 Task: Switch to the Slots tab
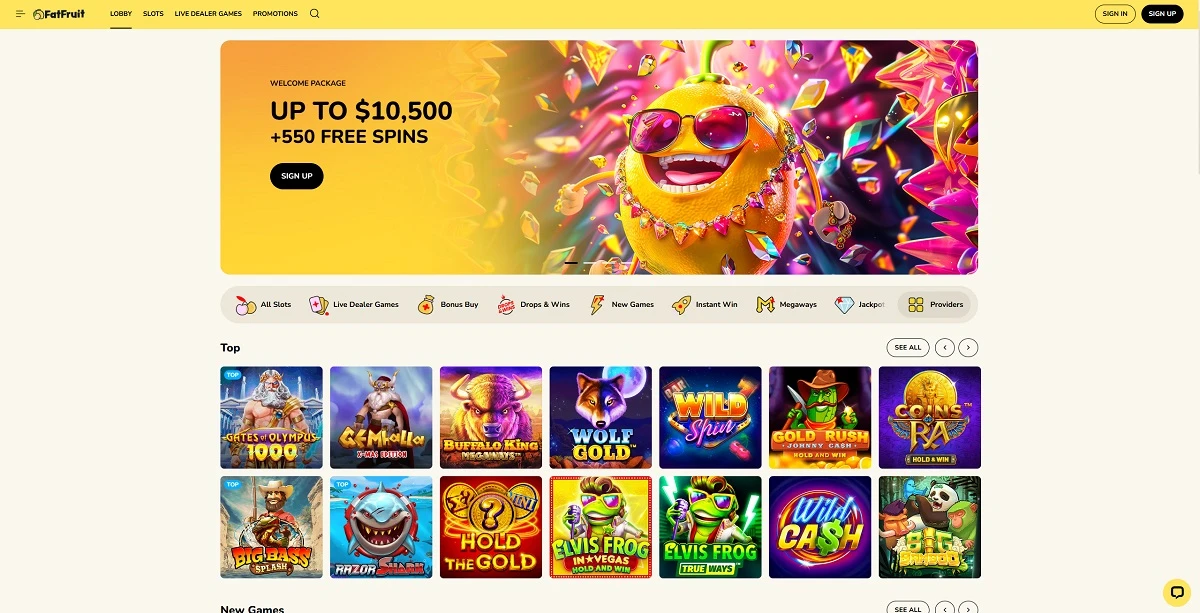[x=153, y=14]
